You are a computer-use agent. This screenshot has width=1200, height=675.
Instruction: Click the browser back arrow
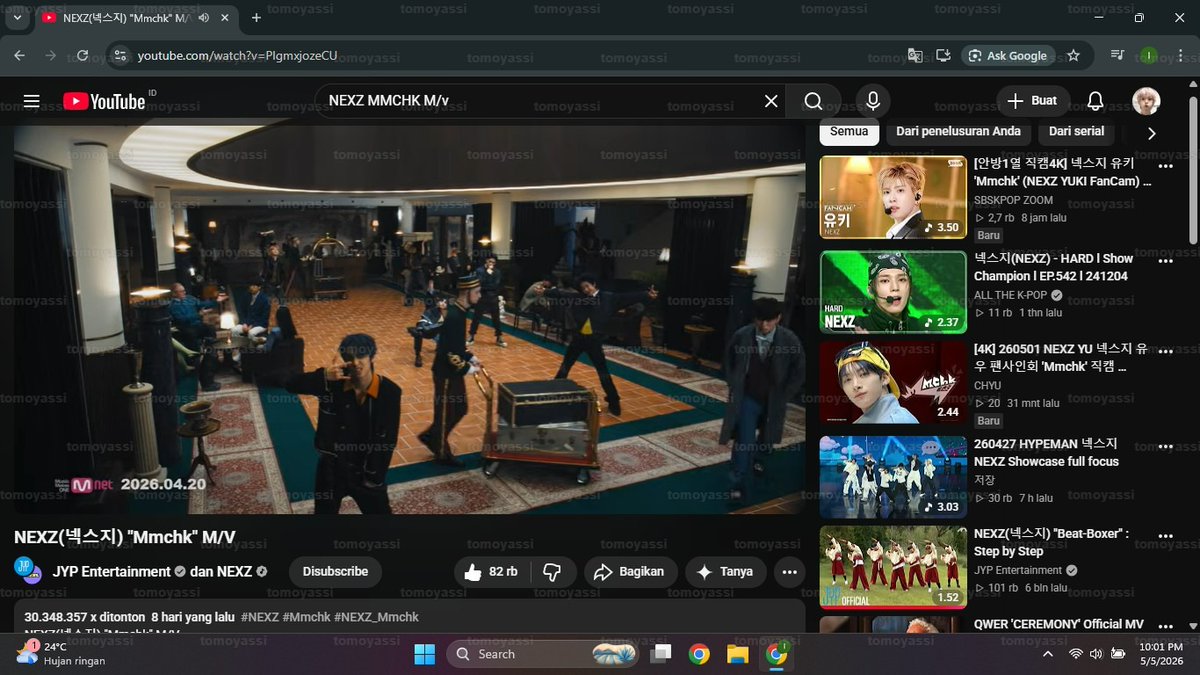point(20,56)
